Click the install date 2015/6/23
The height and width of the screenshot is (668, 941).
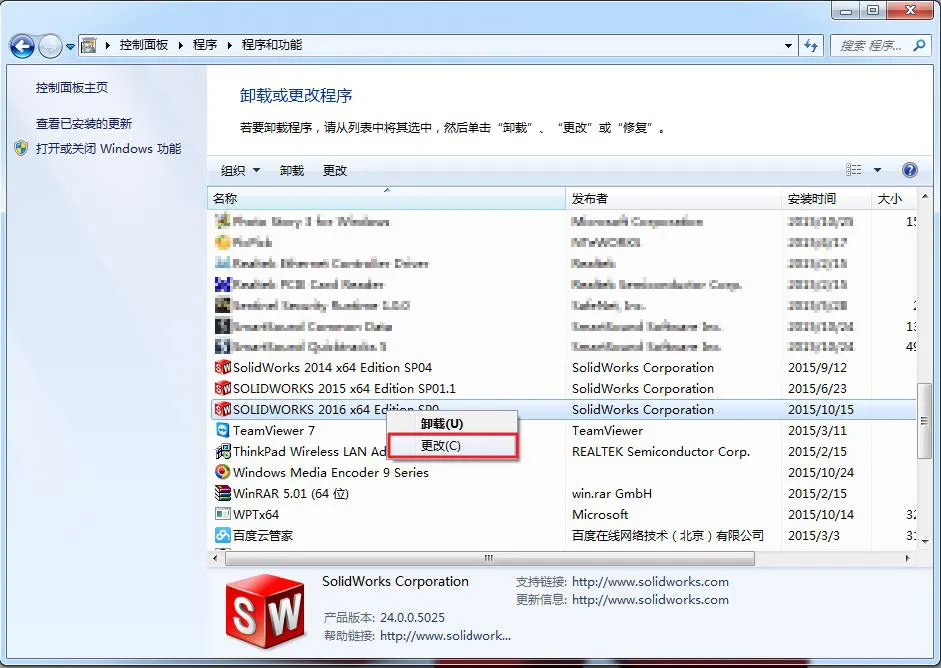click(817, 388)
